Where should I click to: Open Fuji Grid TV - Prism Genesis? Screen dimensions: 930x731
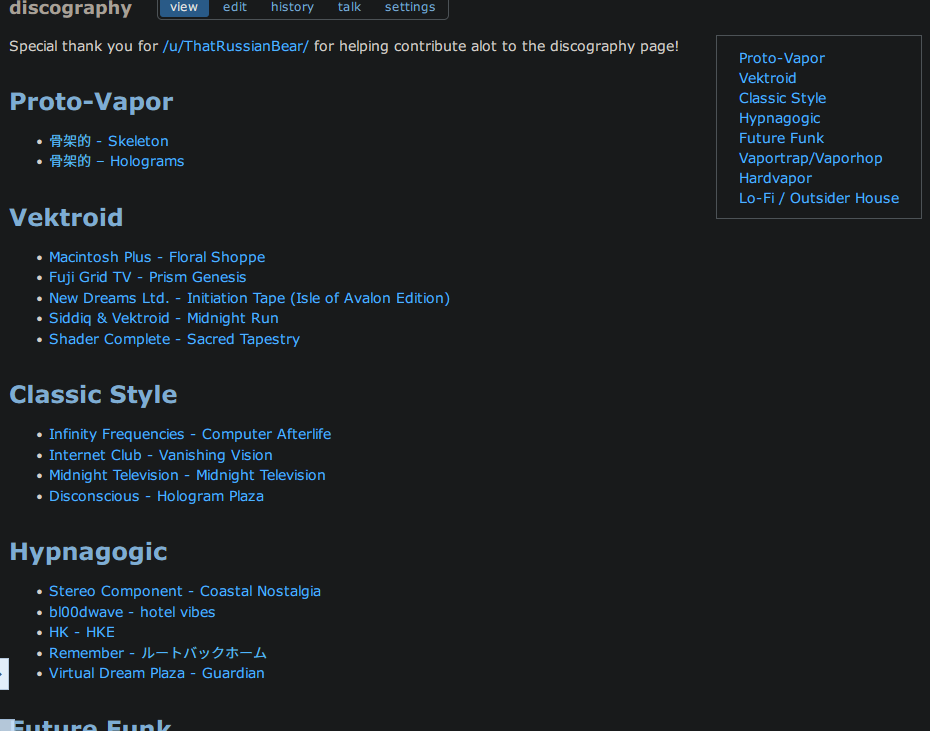tap(148, 278)
